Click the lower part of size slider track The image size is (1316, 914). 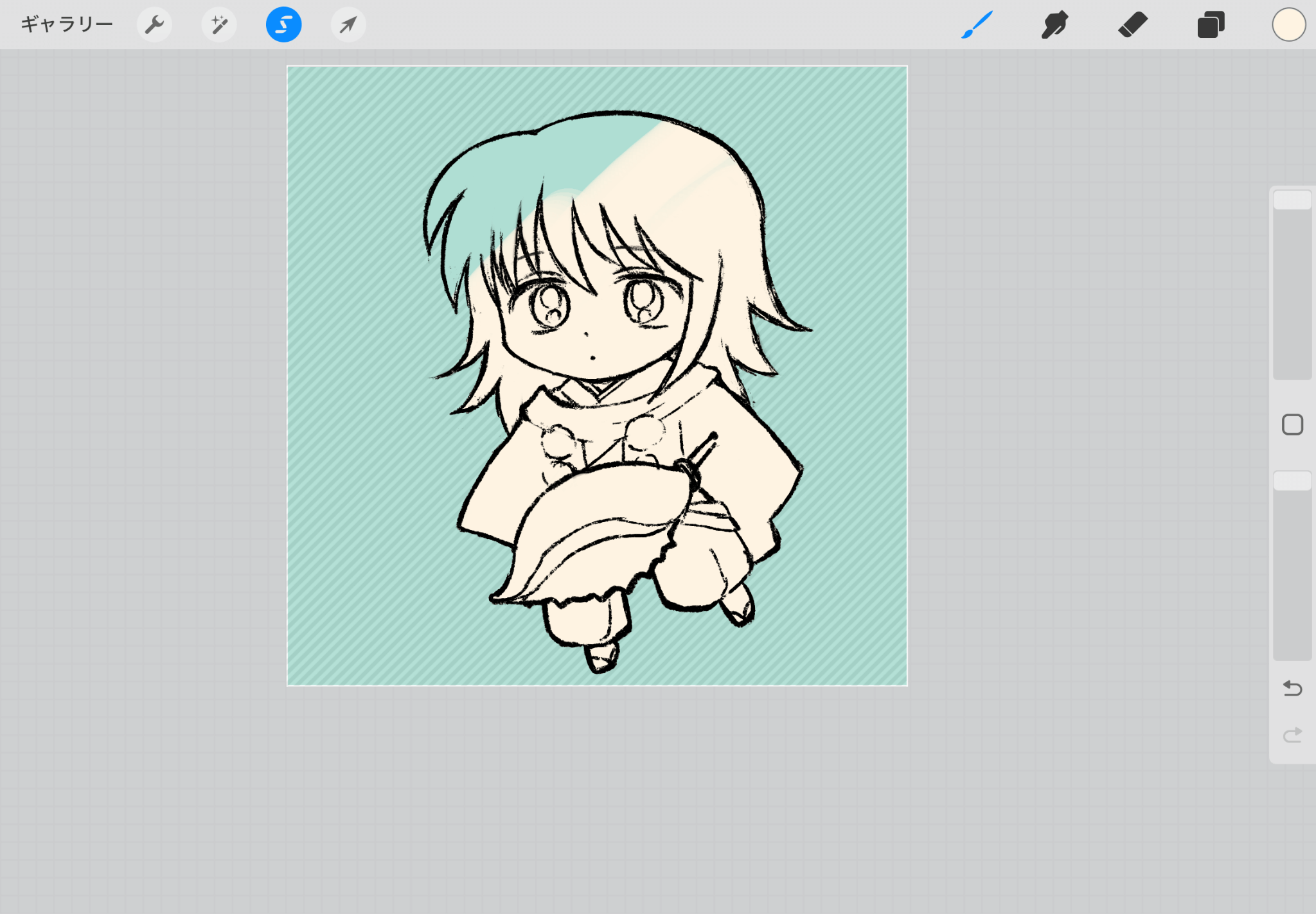click(1292, 334)
